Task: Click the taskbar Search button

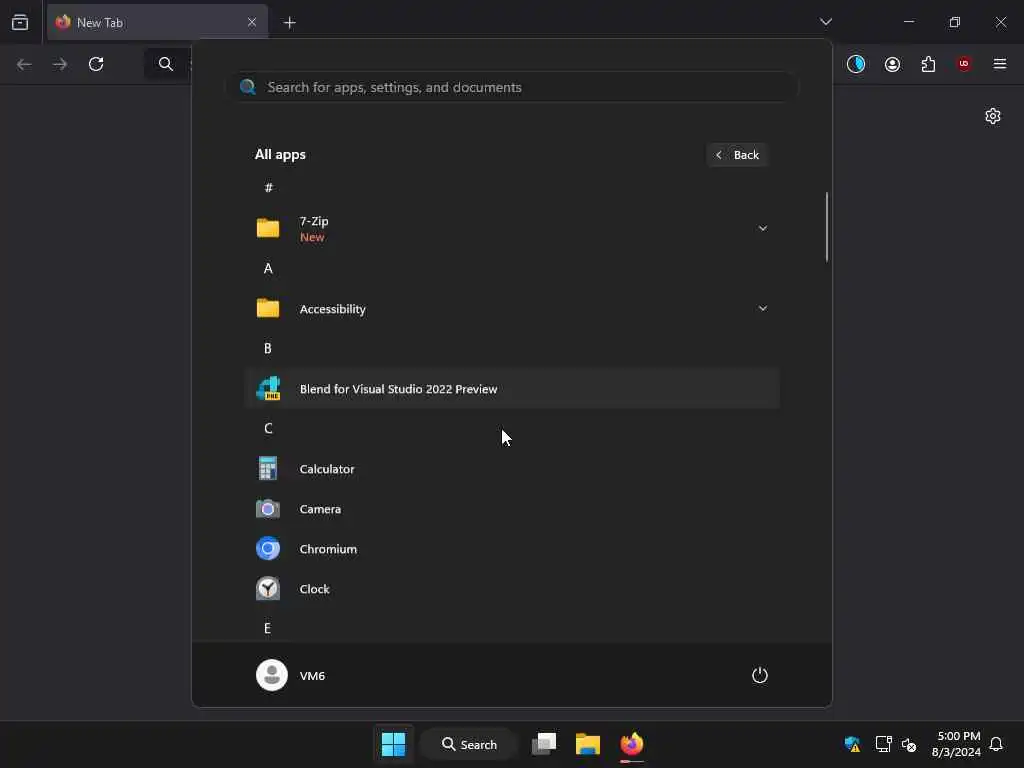Action: (469, 744)
